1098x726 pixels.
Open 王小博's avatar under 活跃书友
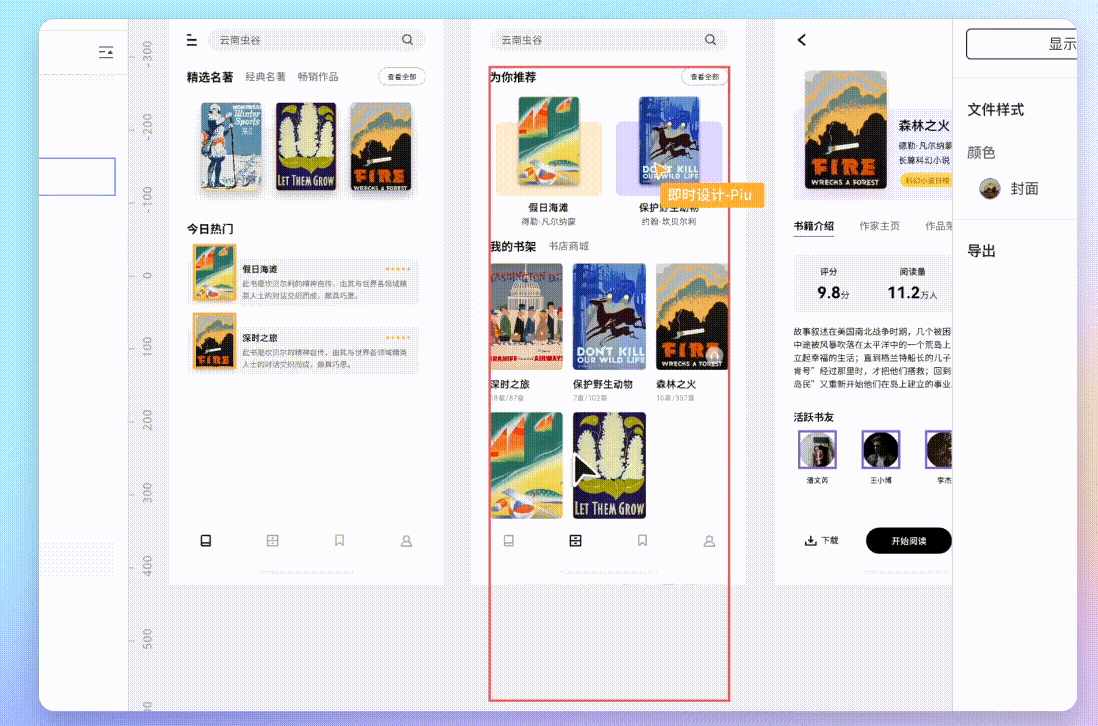[x=880, y=449]
